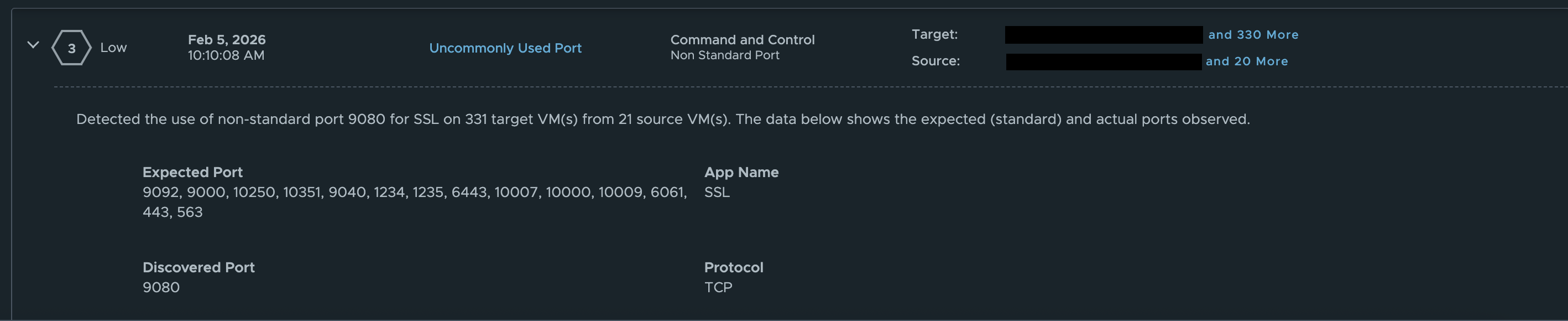
Task: Click the TCP protocol value
Action: coord(718,287)
